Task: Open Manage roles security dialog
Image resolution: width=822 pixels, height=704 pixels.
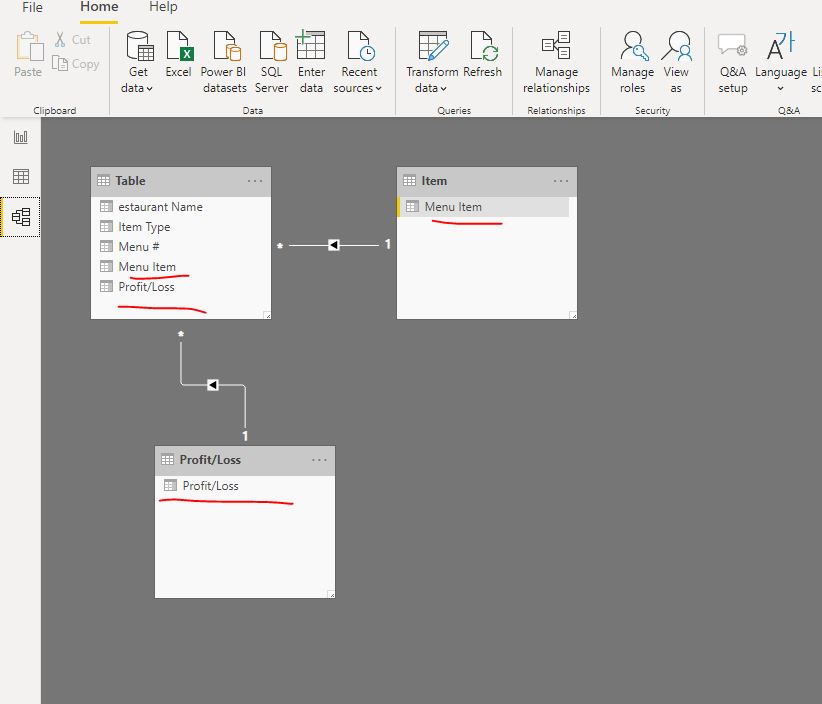Action: 632,62
